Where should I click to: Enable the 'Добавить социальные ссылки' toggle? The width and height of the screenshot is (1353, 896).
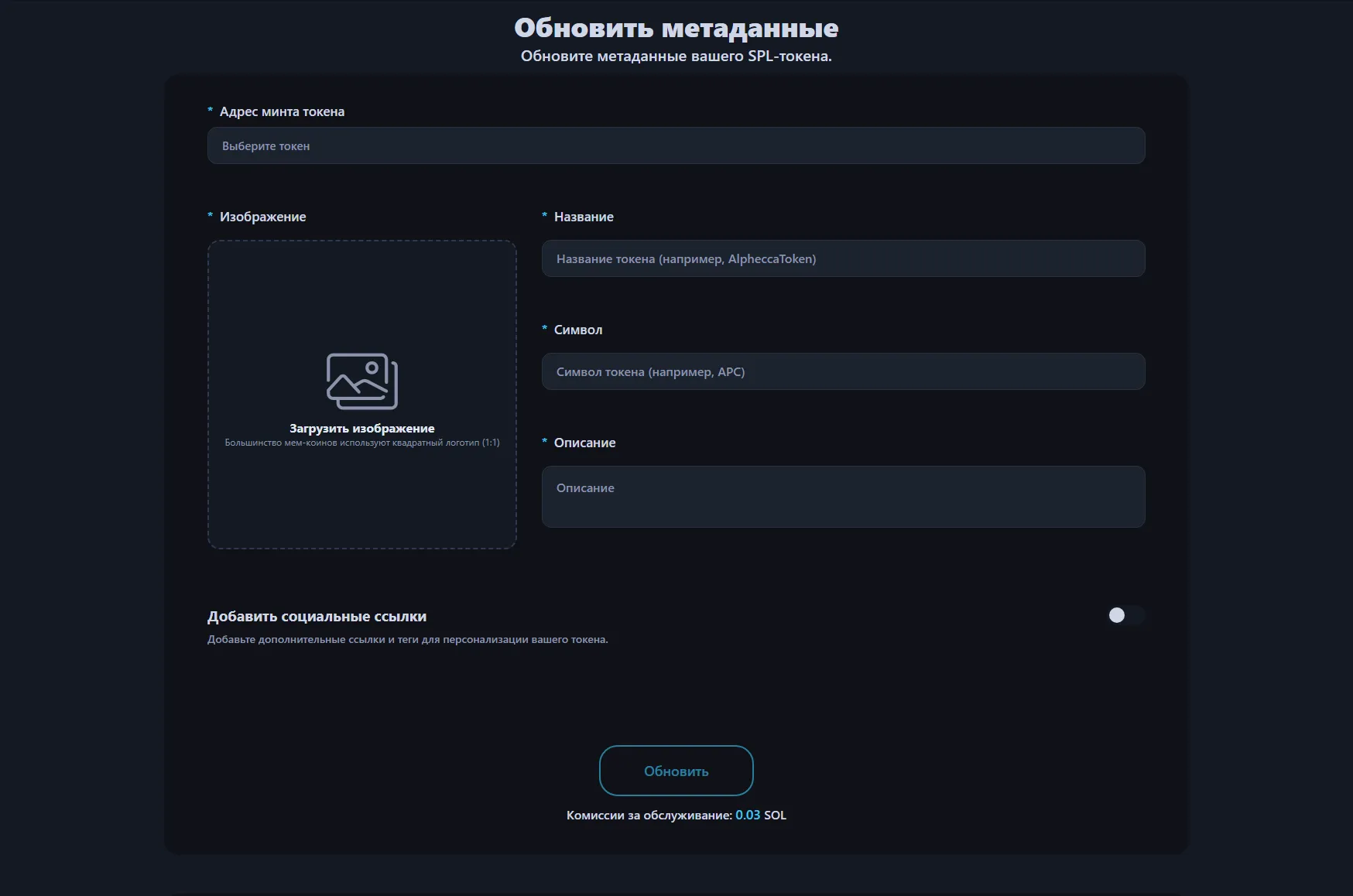click(1124, 615)
